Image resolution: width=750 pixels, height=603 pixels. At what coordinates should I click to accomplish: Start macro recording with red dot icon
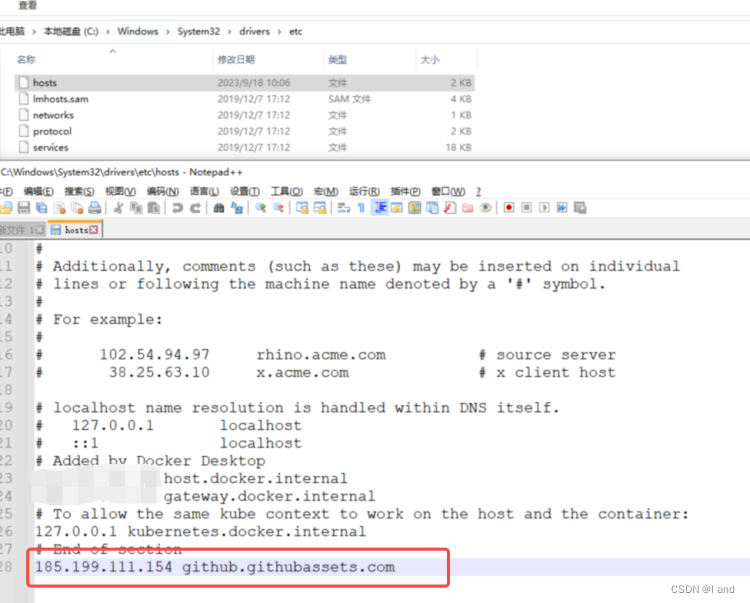click(509, 208)
